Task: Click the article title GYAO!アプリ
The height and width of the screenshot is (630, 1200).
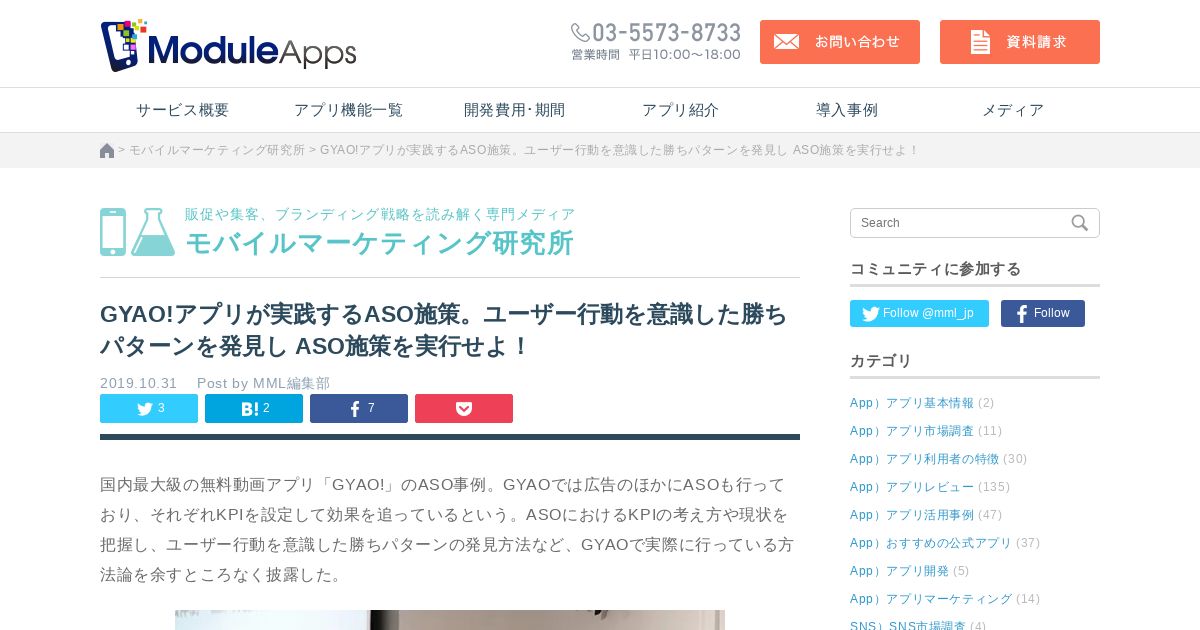Action: coord(444,330)
